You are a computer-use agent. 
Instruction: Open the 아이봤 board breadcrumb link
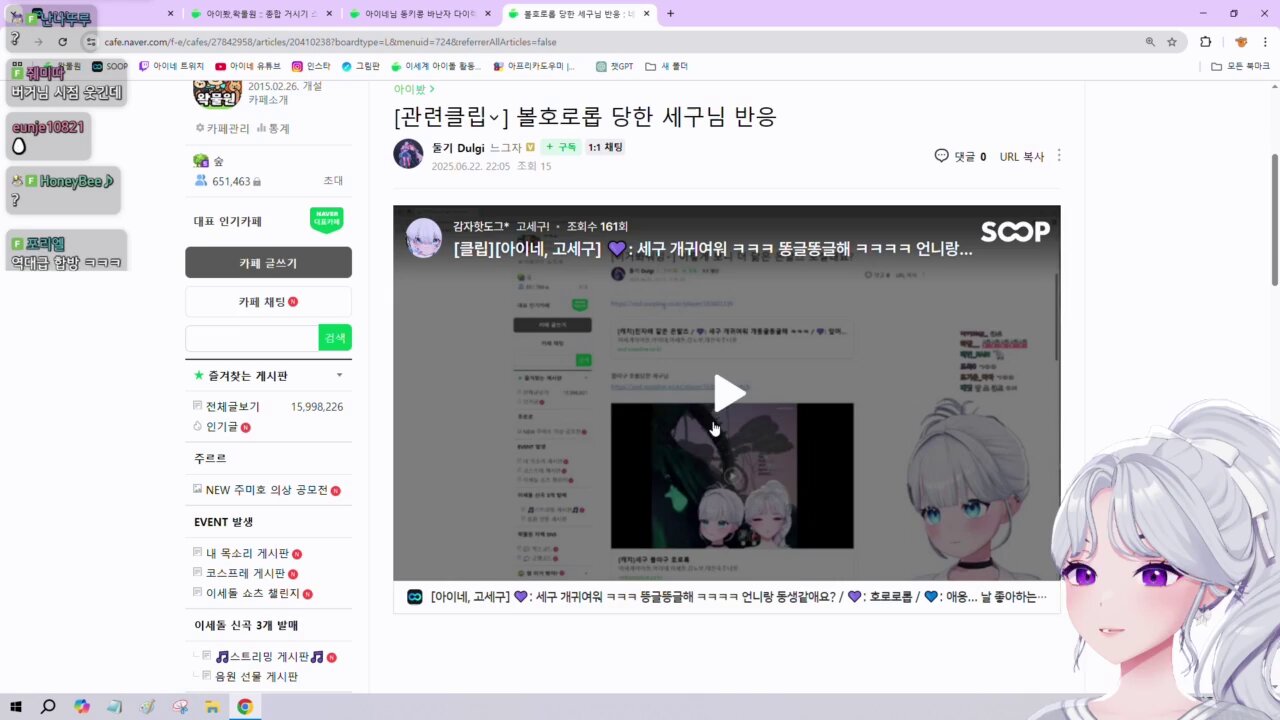pos(414,89)
